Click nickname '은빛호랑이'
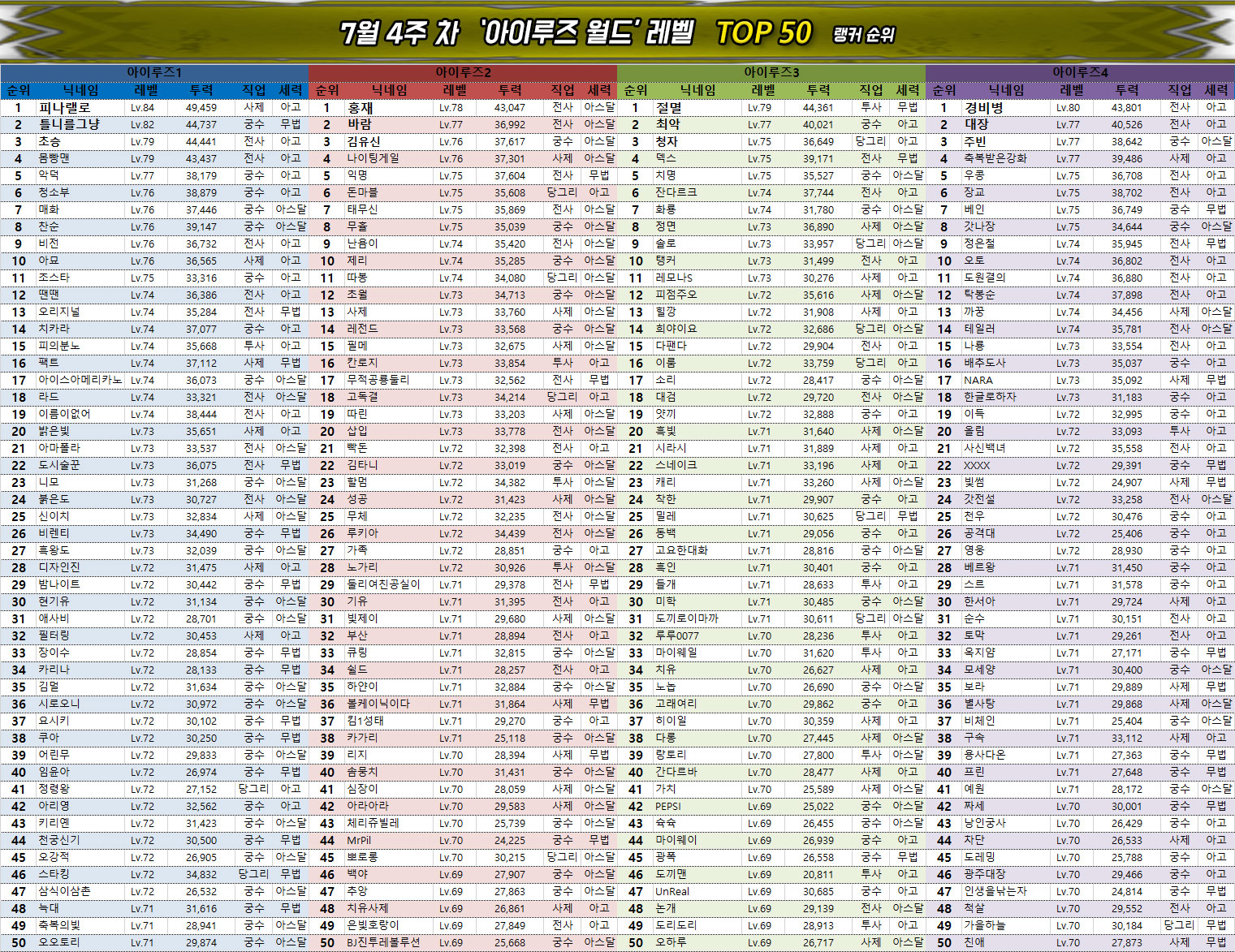The image size is (1235, 952). click(x=374, y=925)
